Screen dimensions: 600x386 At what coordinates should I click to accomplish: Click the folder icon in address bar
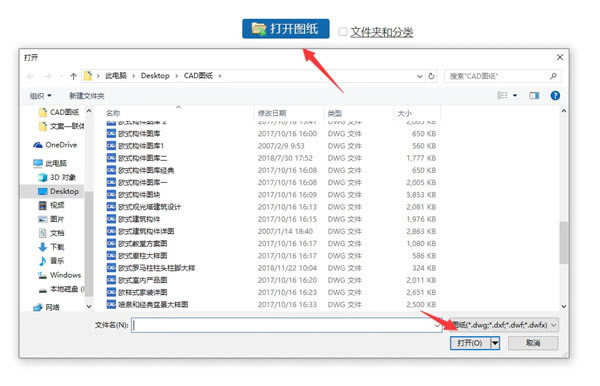pyautogui.click(x=88, y=76)
